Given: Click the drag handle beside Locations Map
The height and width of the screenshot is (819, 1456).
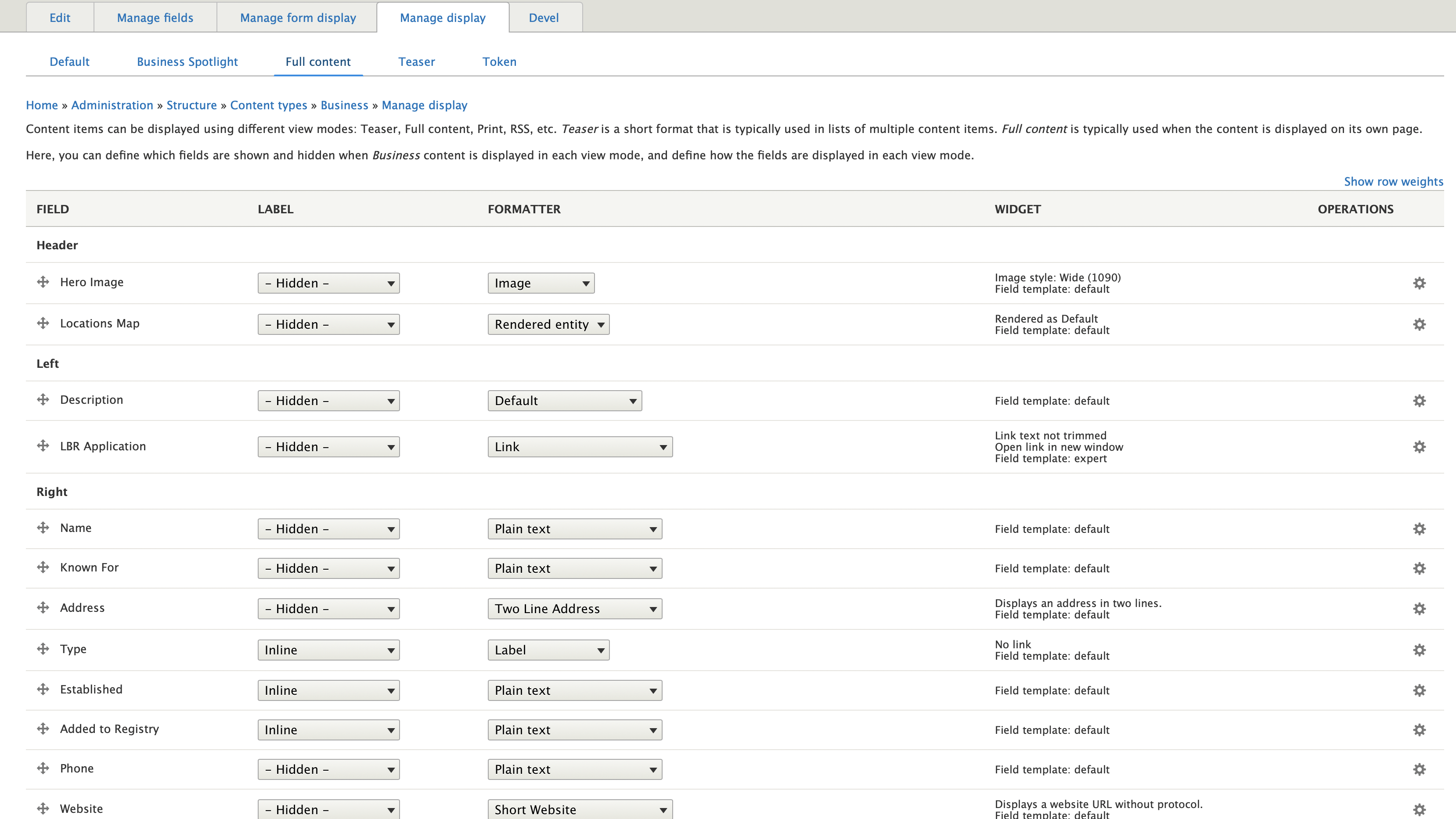Looking at the screenshot, I should point(43,323).
